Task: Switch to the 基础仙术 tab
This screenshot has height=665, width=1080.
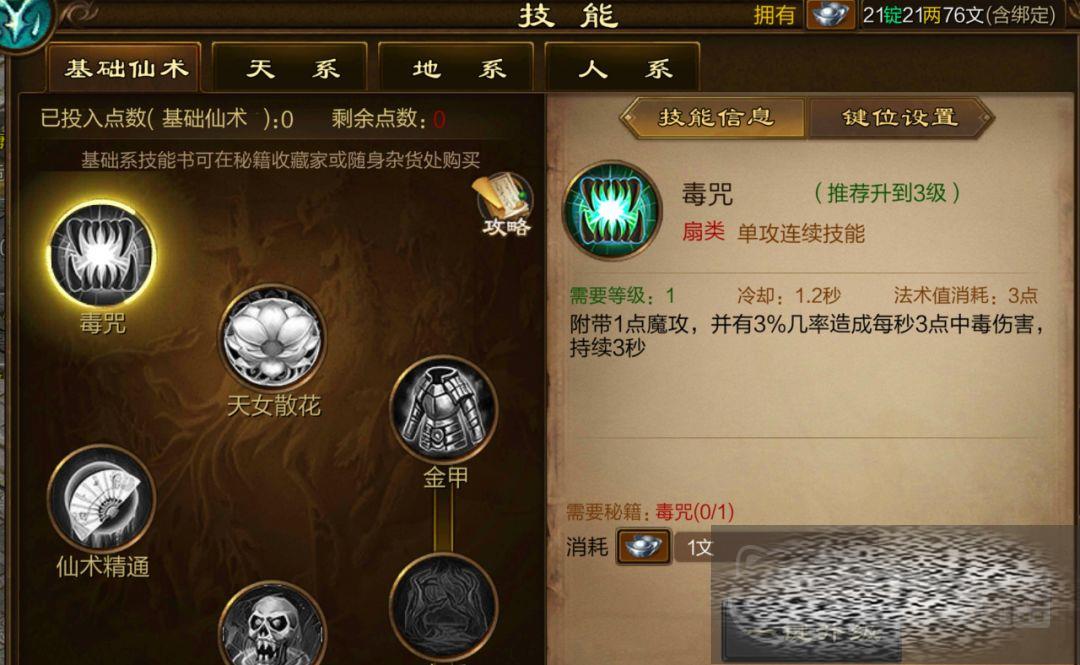Action: click(x=125, y=68)
